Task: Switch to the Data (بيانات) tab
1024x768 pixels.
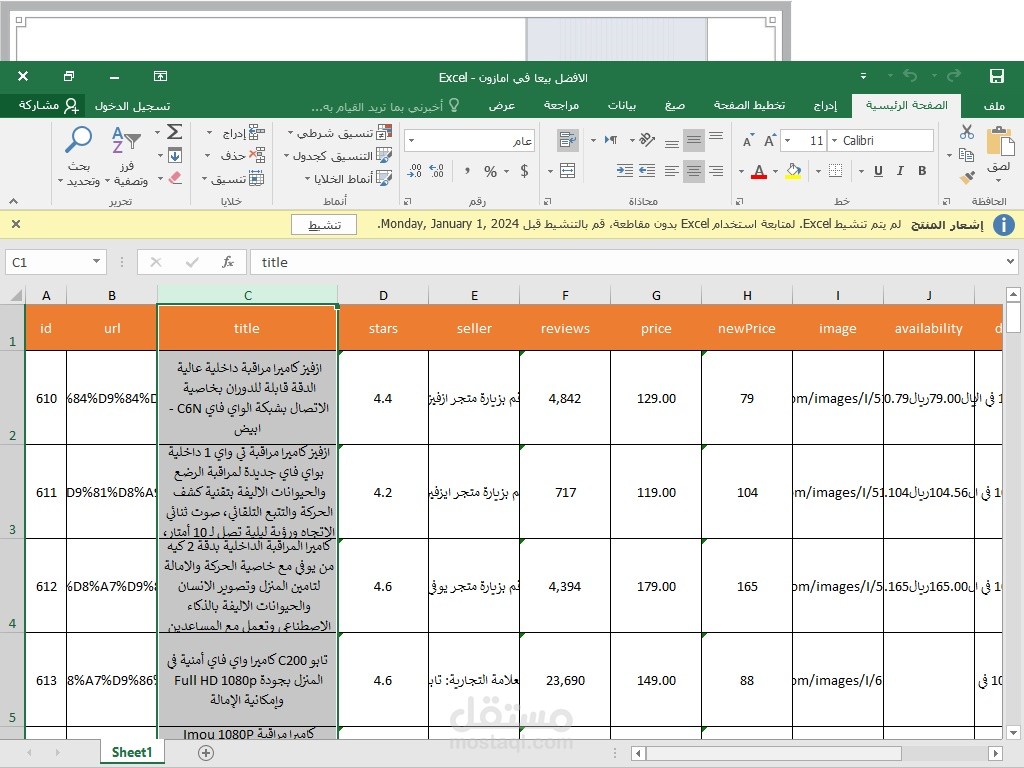Action: 622,105
